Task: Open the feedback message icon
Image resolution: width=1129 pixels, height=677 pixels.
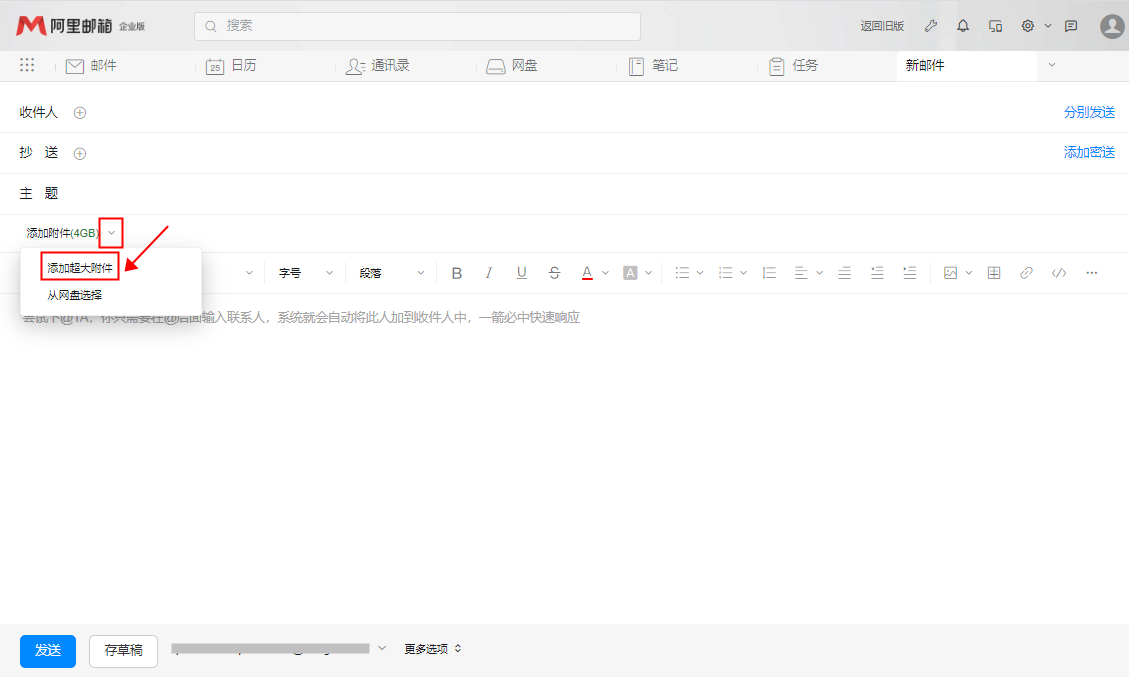Action: click(1071, 26)
